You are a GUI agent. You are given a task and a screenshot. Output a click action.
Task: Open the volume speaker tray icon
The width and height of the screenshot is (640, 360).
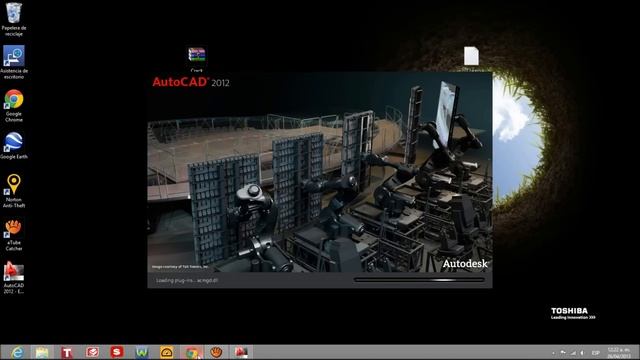[582, 353]
